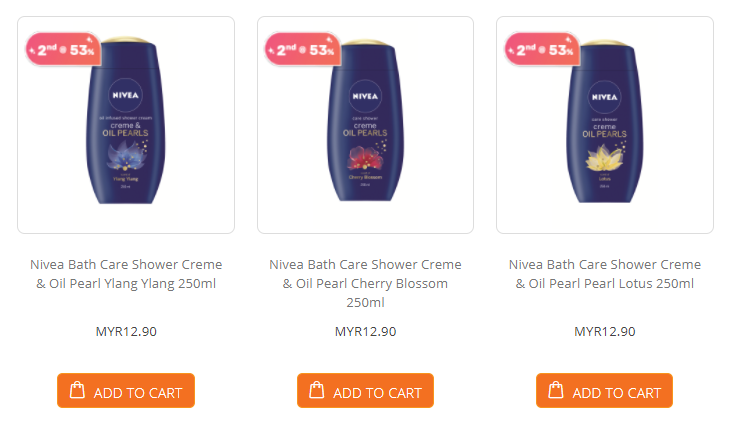Add Cherry Blossom shower creme to cart

click(365, 391)
